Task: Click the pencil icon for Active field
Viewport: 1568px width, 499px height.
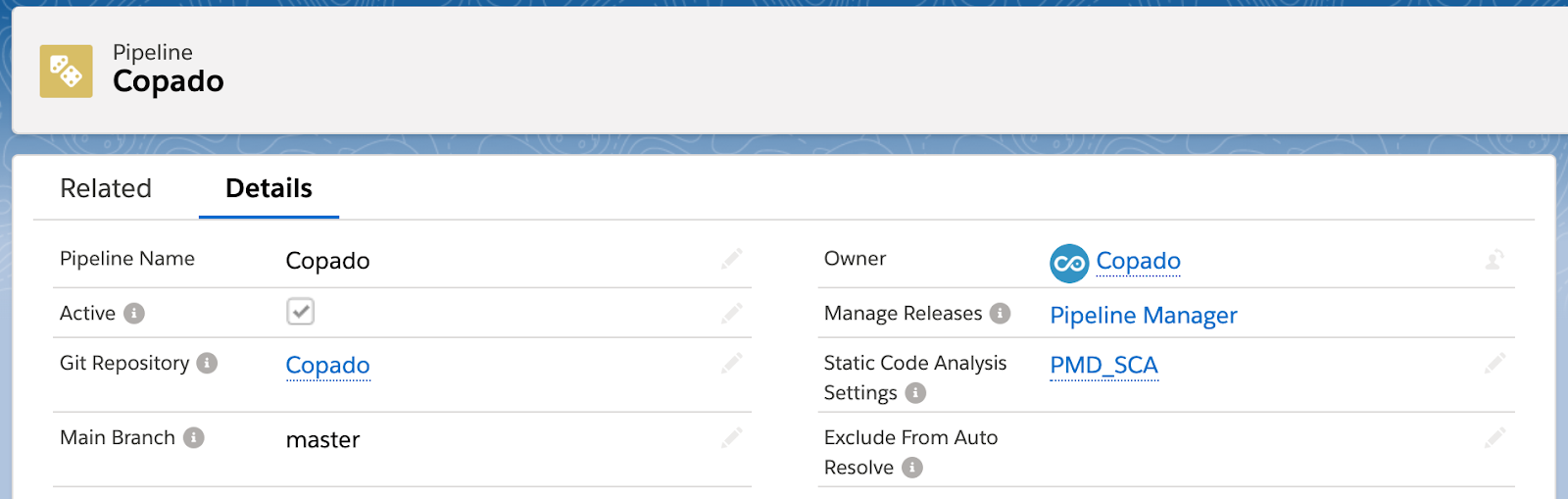Action: coord(731,314)
